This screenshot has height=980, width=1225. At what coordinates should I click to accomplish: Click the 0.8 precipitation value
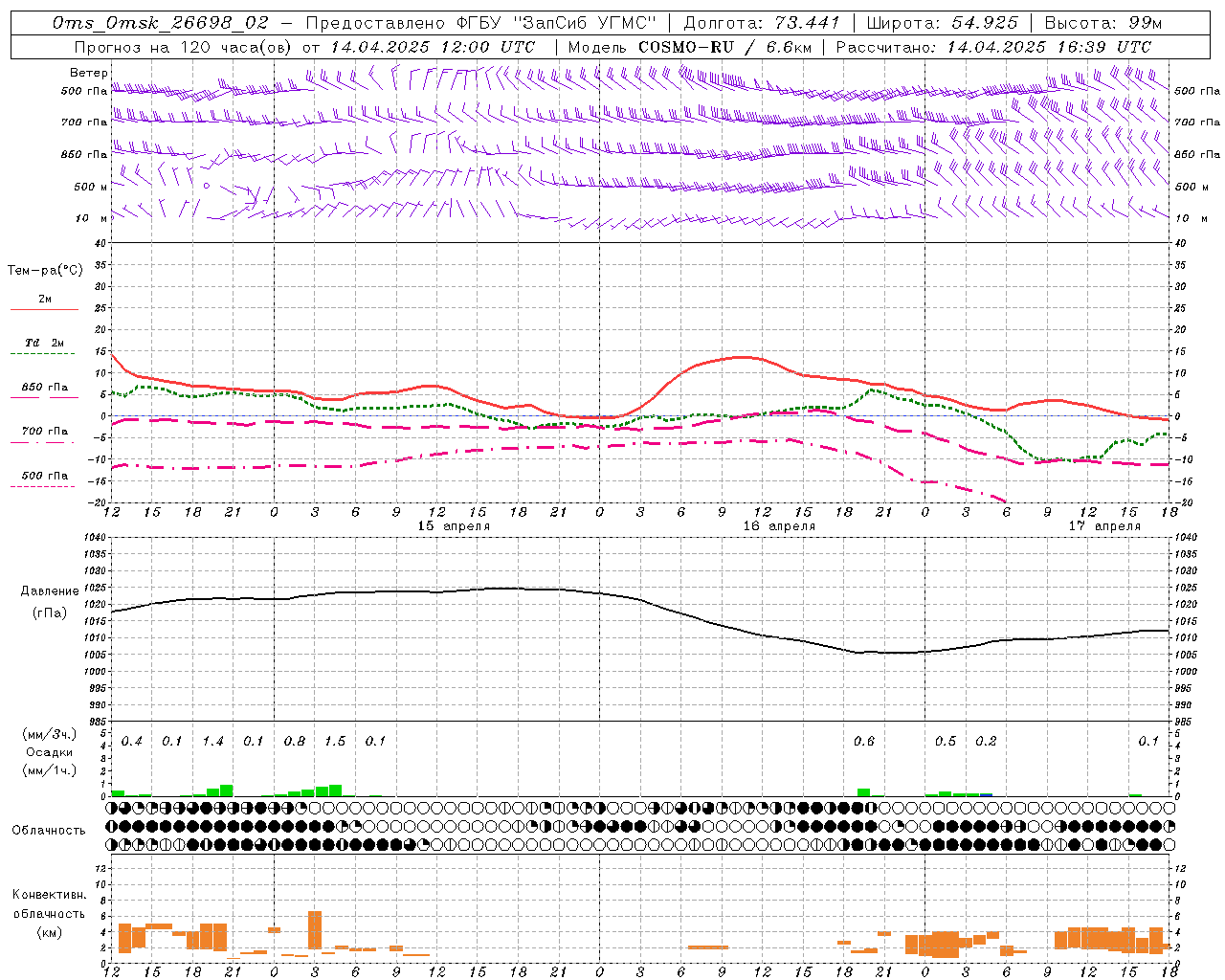coord(295,742)
